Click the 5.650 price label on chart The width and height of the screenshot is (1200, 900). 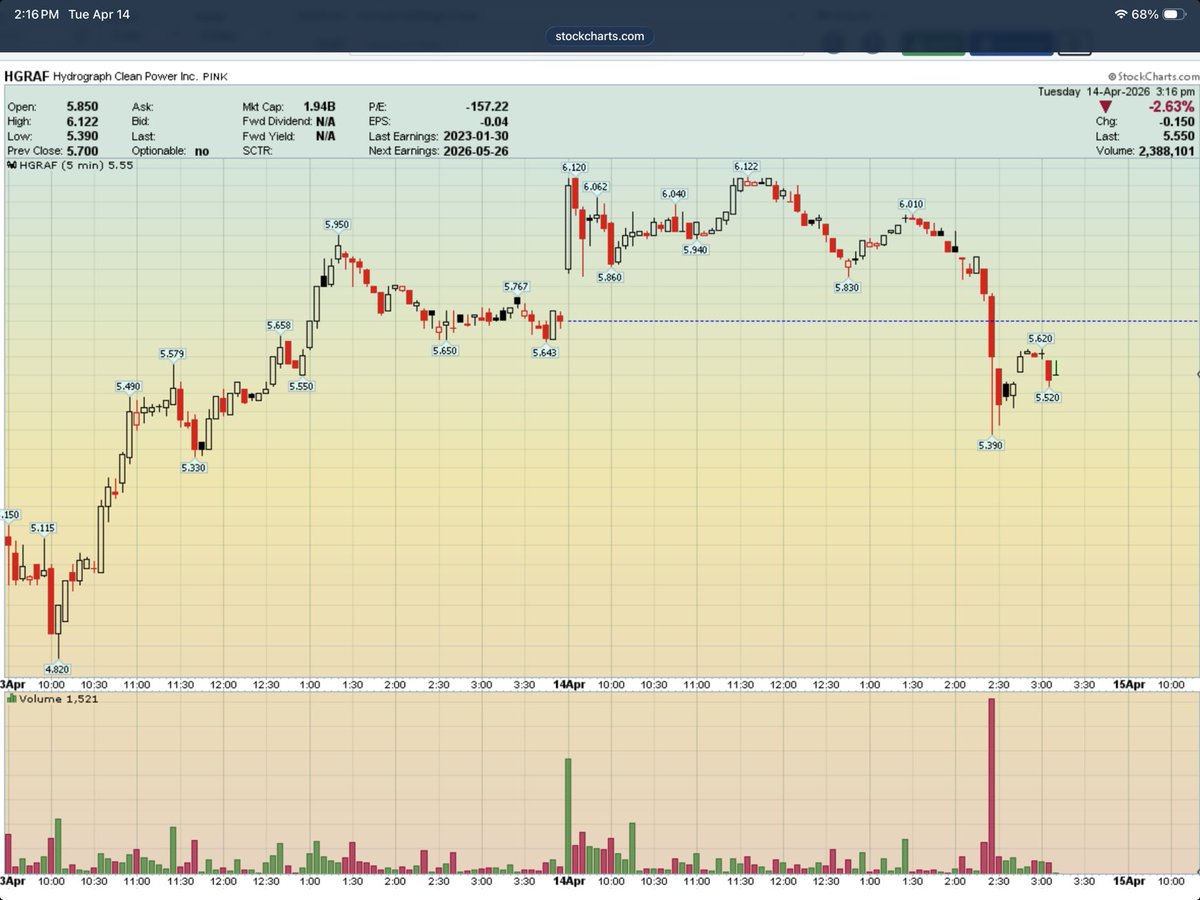pyautogui.click(x=445, y=351)
